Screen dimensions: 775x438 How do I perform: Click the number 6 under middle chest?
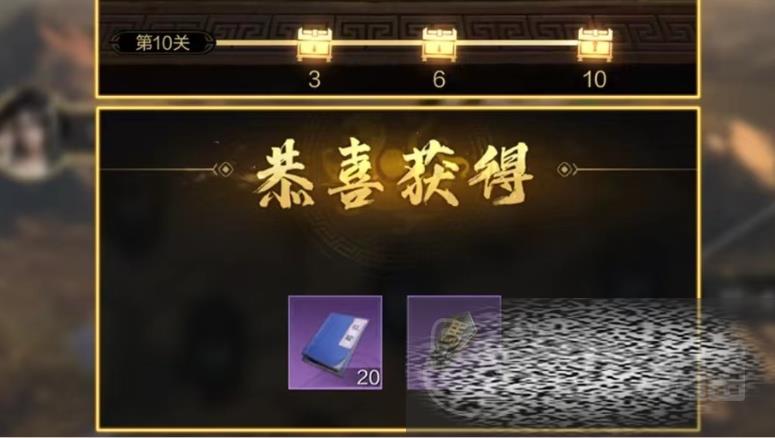click(x=439, y=79)
